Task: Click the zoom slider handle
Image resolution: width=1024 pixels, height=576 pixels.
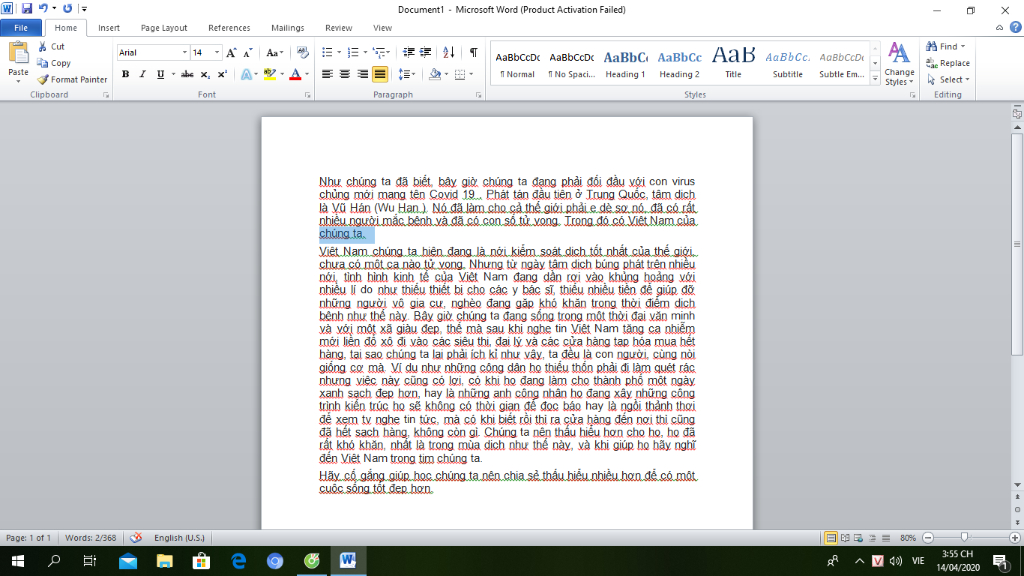Action: (965, 537)
